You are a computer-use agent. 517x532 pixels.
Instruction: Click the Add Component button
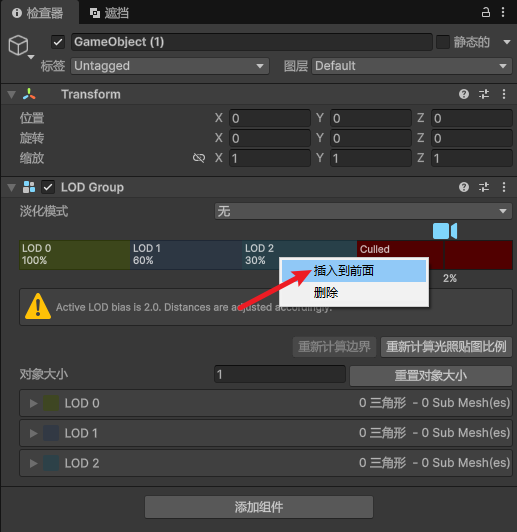click(259, 507)
